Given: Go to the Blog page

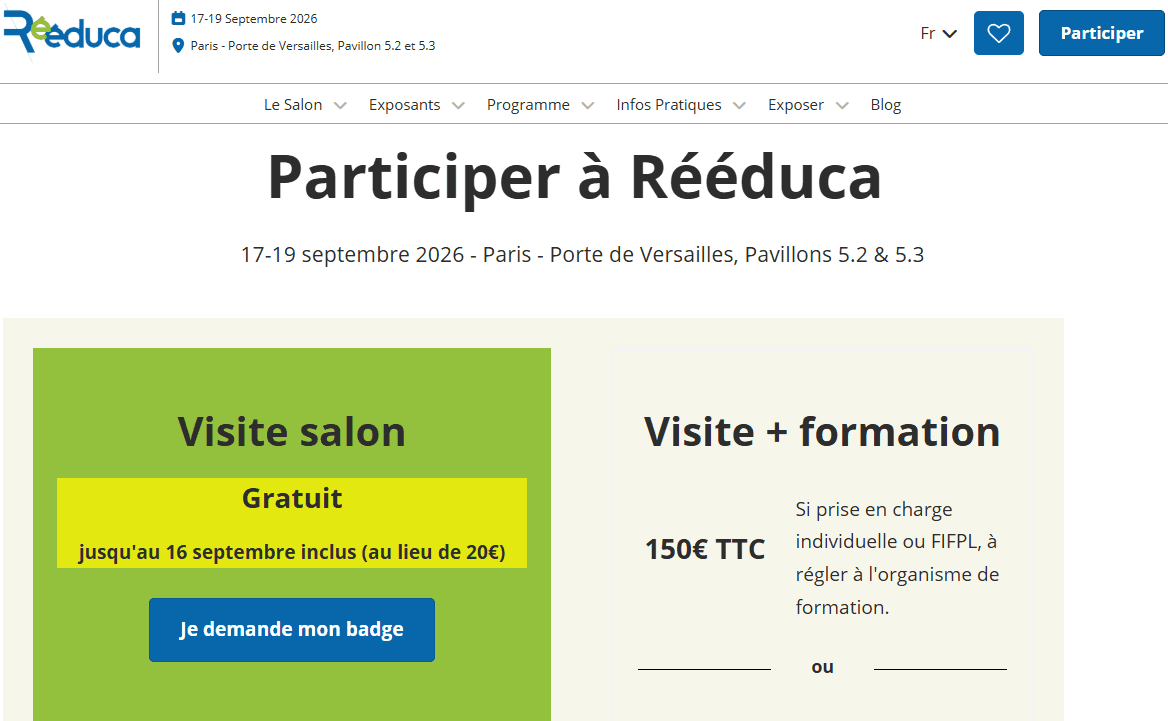Looking at the screenshot, I should [x=886, y=104].
